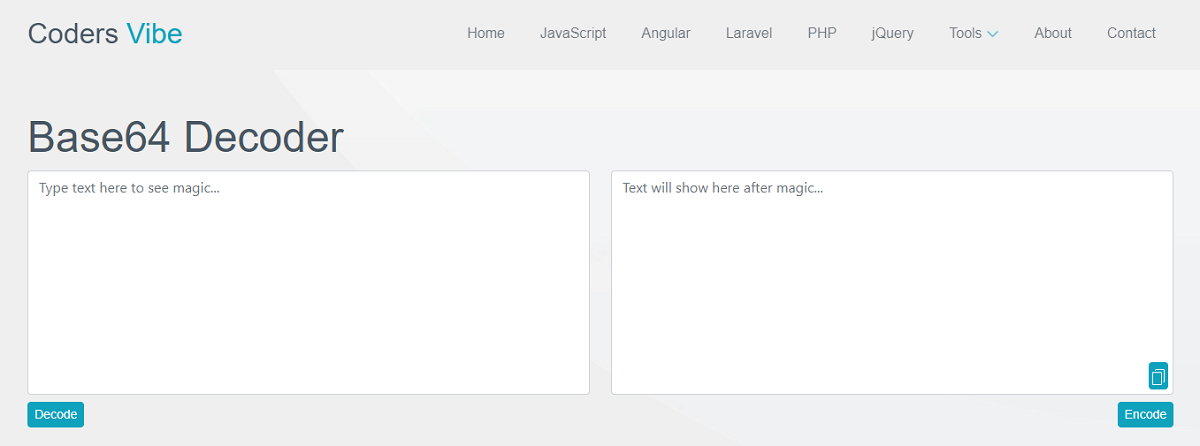Focus the left Base64 input textarea
Image resolution: width=1200 pixels, height=446 pixels.
pyautogui.click(x=308, y=290)
